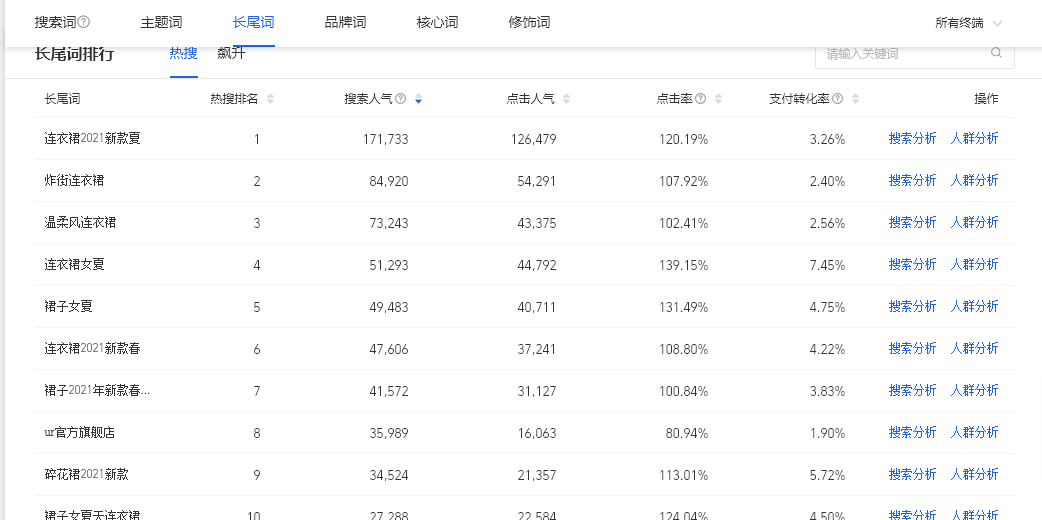
Task: Open 人群分析 for ur官方旗舰店
Action: pyautogui.click(x=974, y=432)
